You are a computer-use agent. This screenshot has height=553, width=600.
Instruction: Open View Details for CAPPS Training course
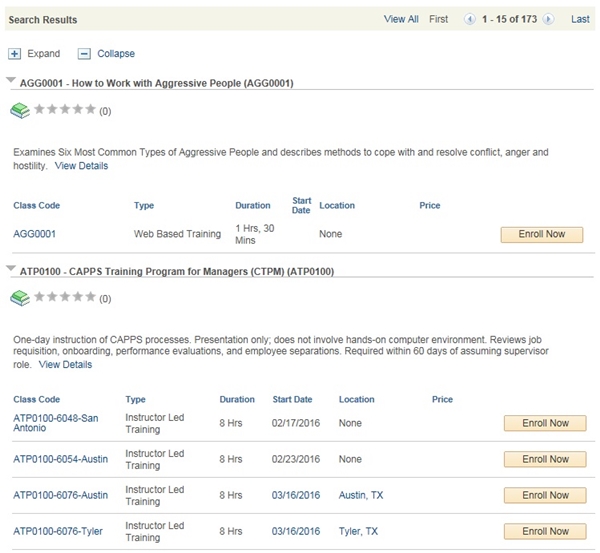pyautogui.click(x=65, y=365)
